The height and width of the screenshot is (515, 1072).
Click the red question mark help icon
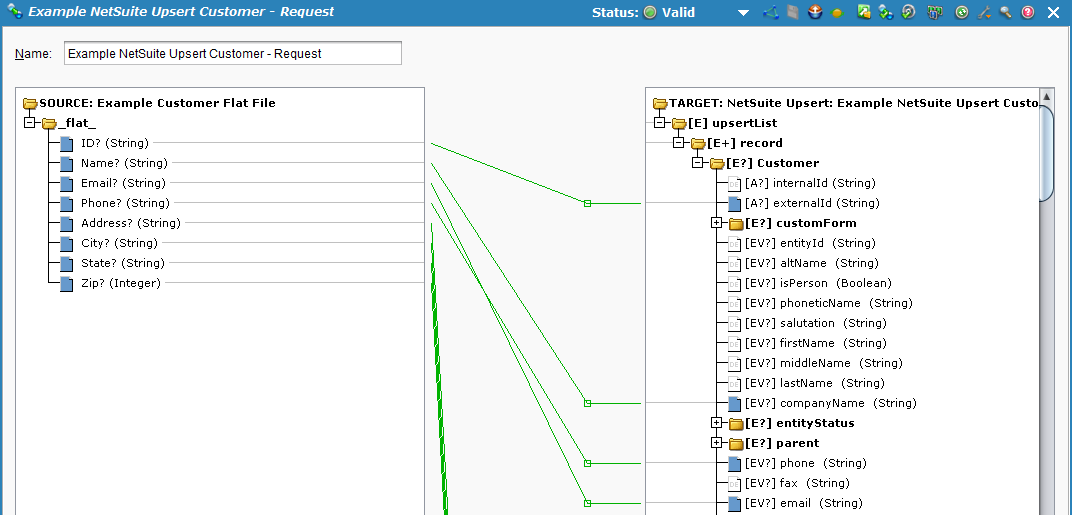(x=1027, y=12)
